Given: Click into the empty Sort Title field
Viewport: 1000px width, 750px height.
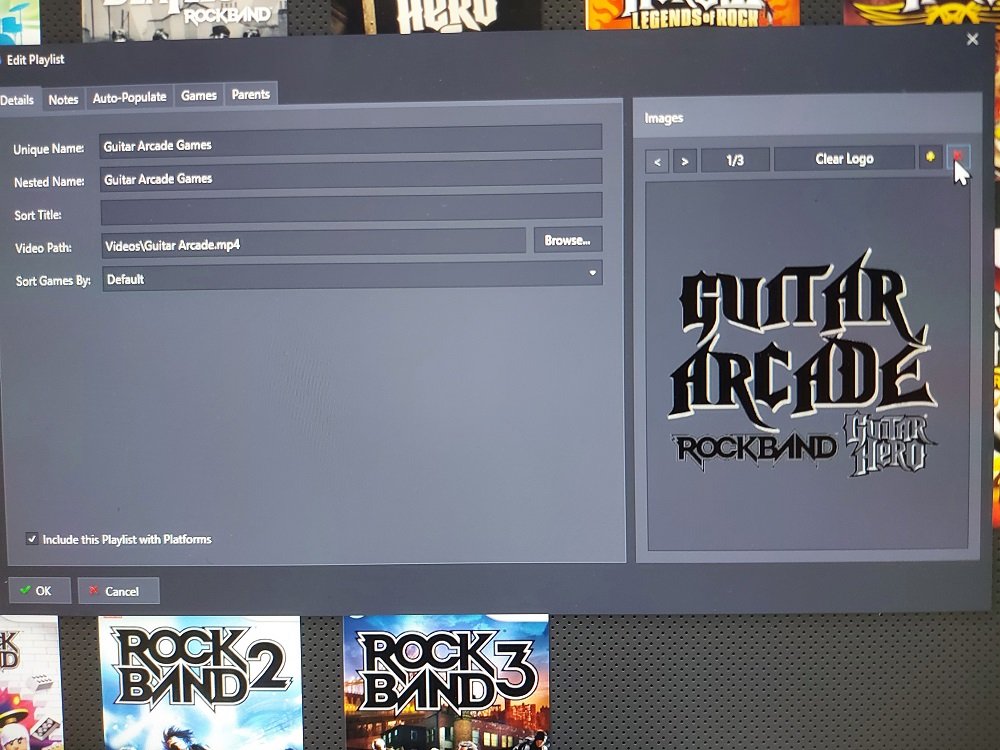Looking at the screenshot, I should [351, 210].
